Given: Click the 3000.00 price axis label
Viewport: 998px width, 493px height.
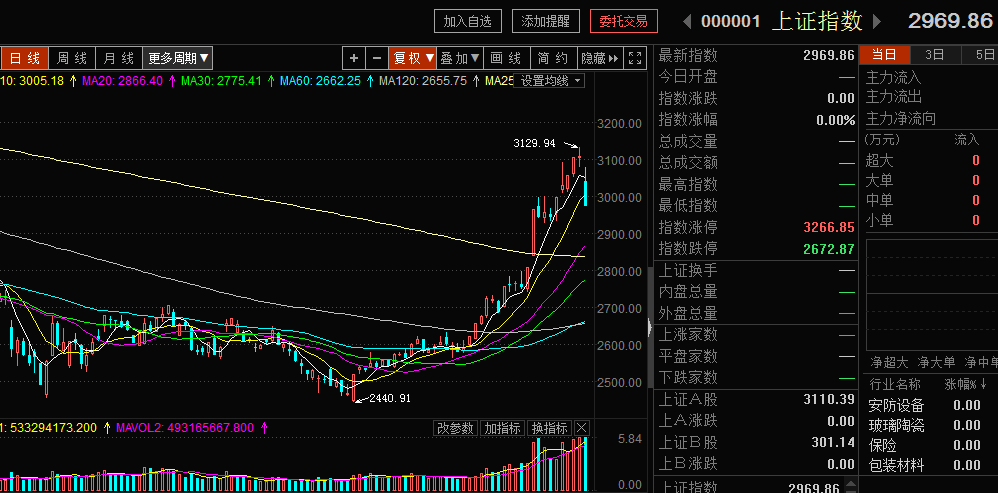Looking at the screenshot, I should pyautogui.click(x=619, y=198).
